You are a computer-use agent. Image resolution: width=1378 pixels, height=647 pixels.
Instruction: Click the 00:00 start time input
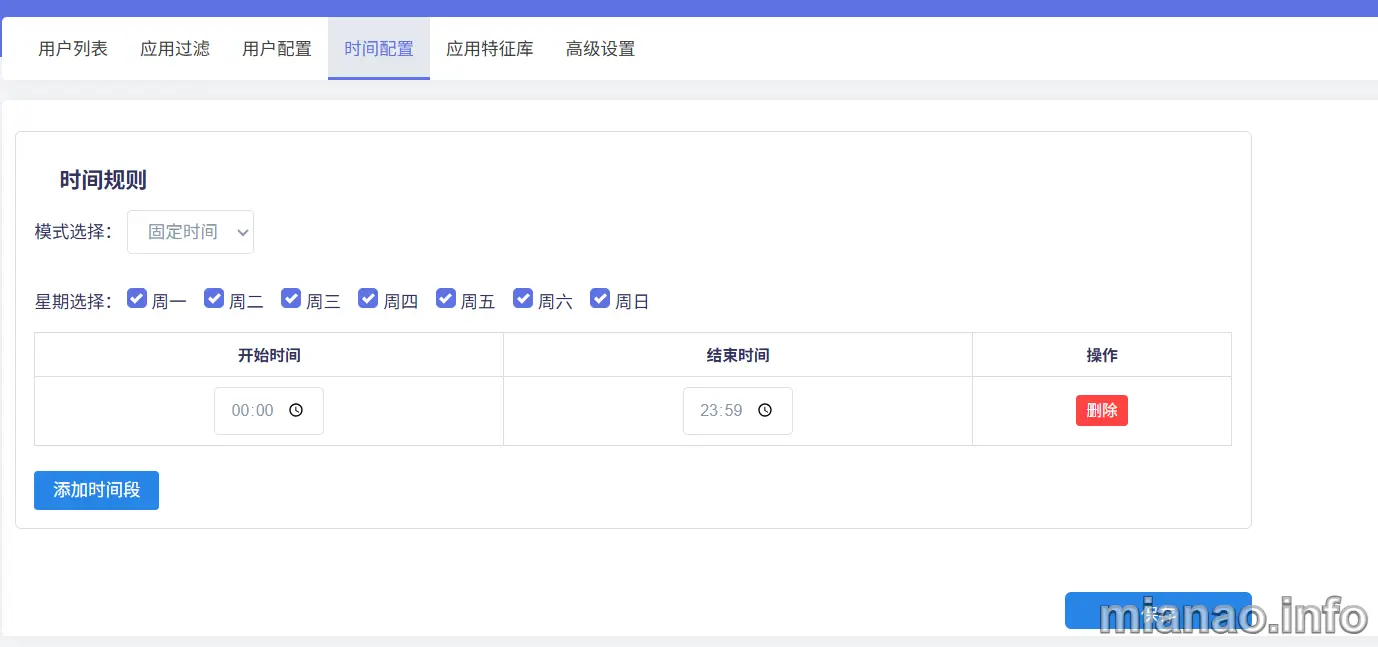coord(253,411)
